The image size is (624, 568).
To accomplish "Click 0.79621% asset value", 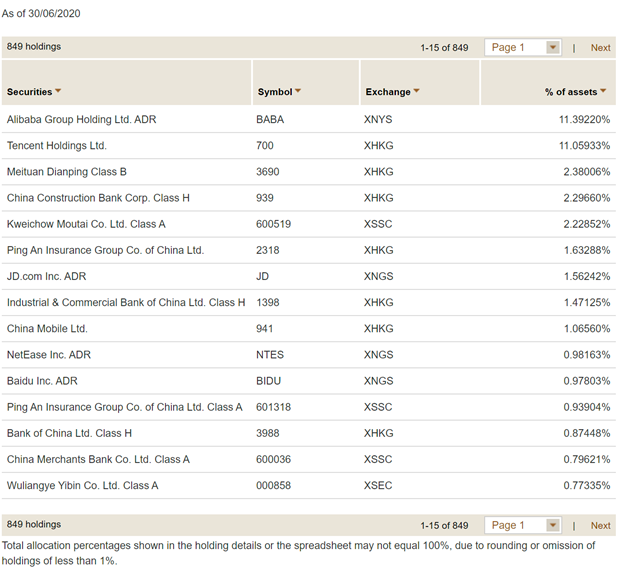I will (x=587, y=459).
